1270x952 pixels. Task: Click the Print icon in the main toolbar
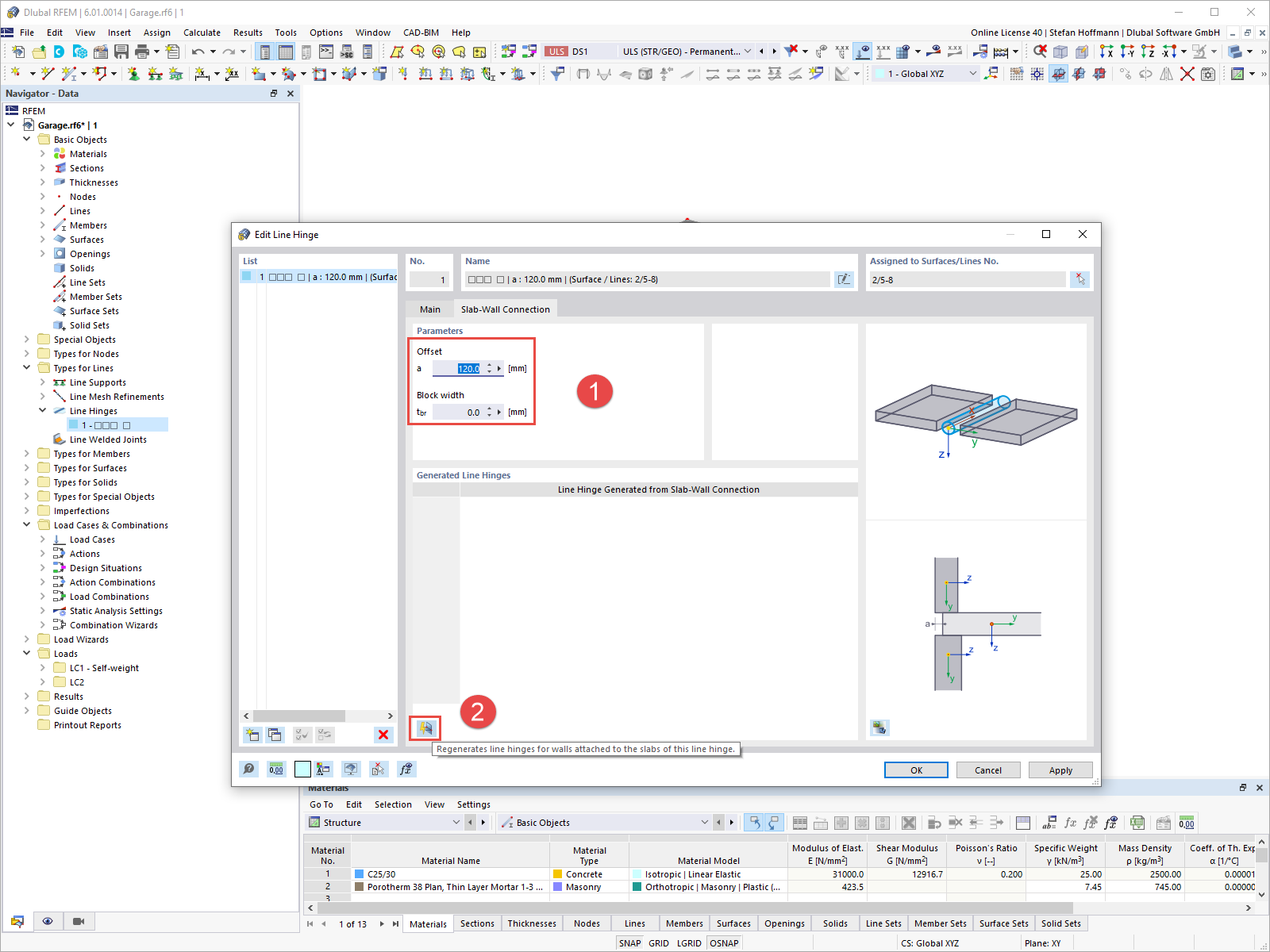[x=142, y=52]
